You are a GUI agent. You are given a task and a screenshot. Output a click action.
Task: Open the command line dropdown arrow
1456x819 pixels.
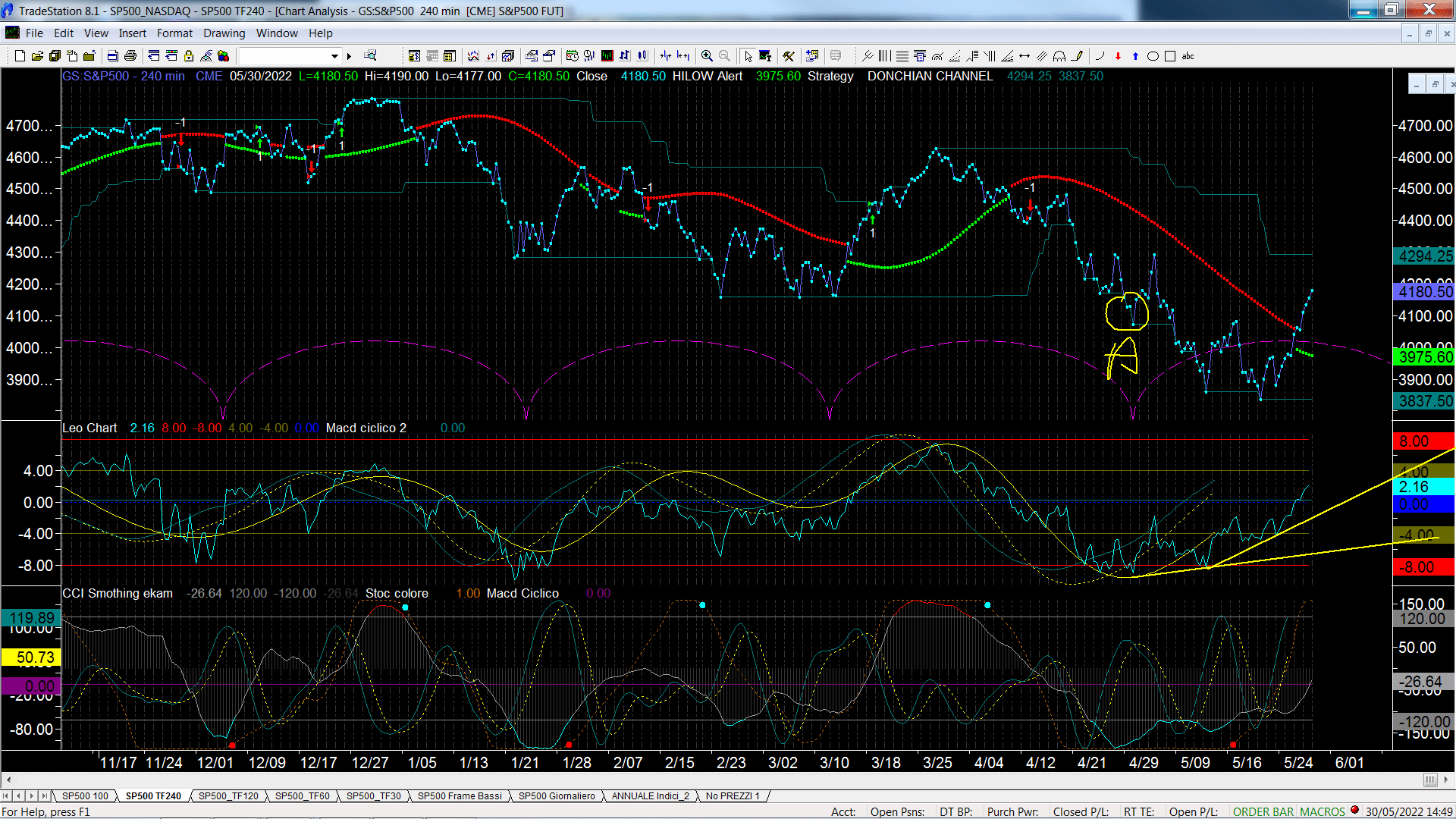[x=334, y=56]
